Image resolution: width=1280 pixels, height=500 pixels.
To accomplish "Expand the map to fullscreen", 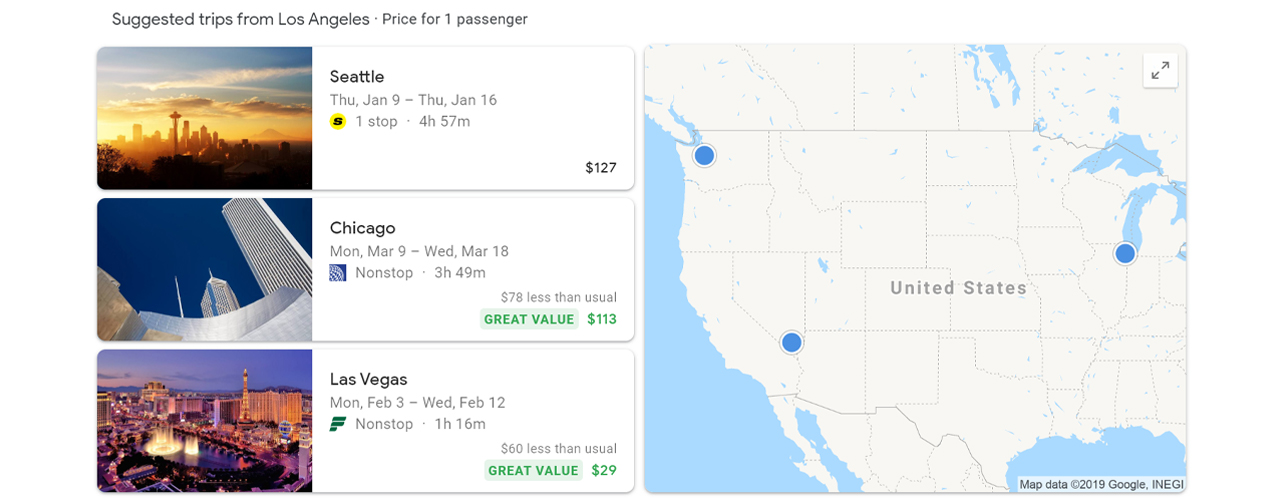I will point(1160,71).
